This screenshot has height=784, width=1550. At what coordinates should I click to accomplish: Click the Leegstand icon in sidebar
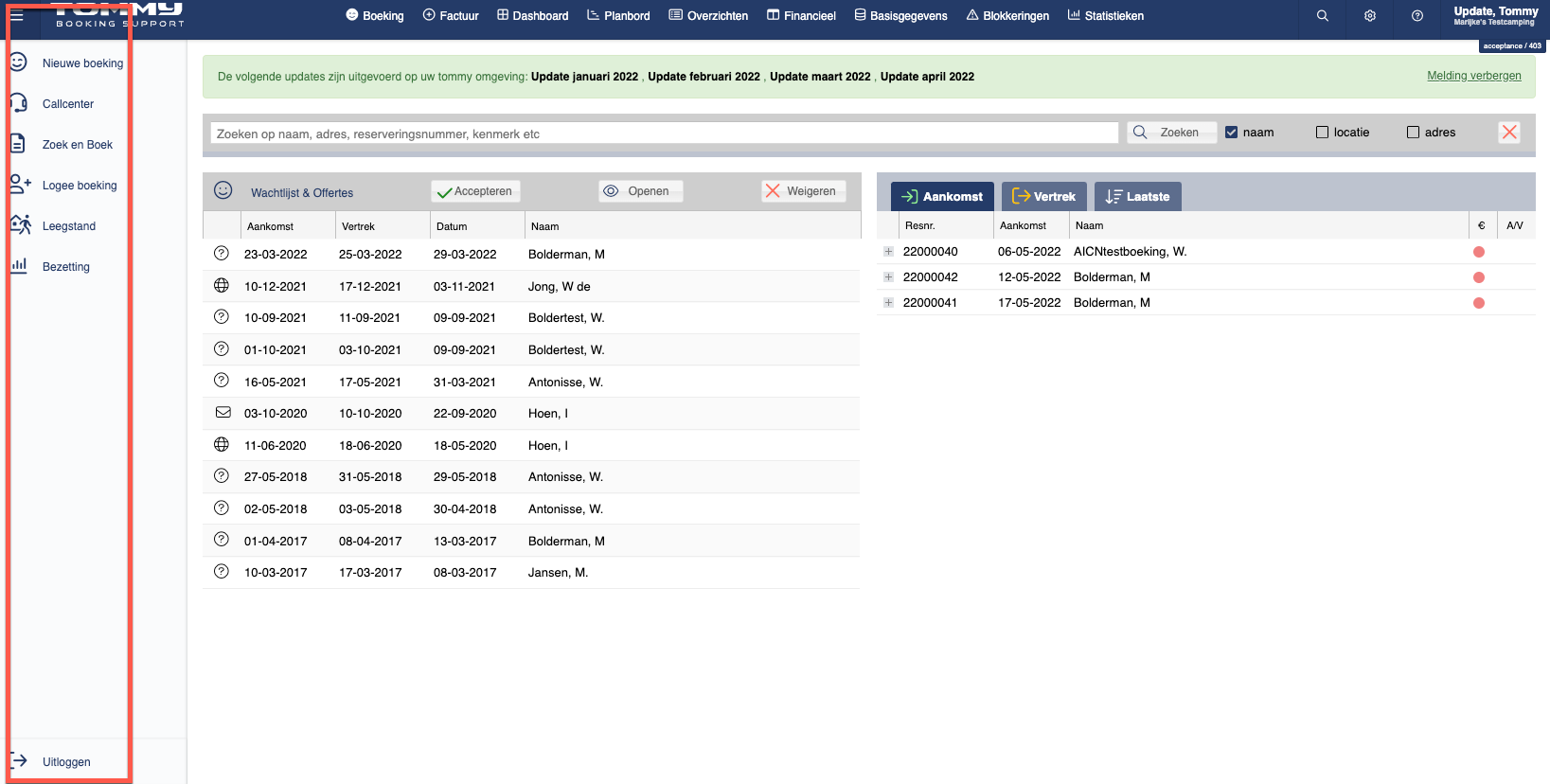click(x=20, y=225)
